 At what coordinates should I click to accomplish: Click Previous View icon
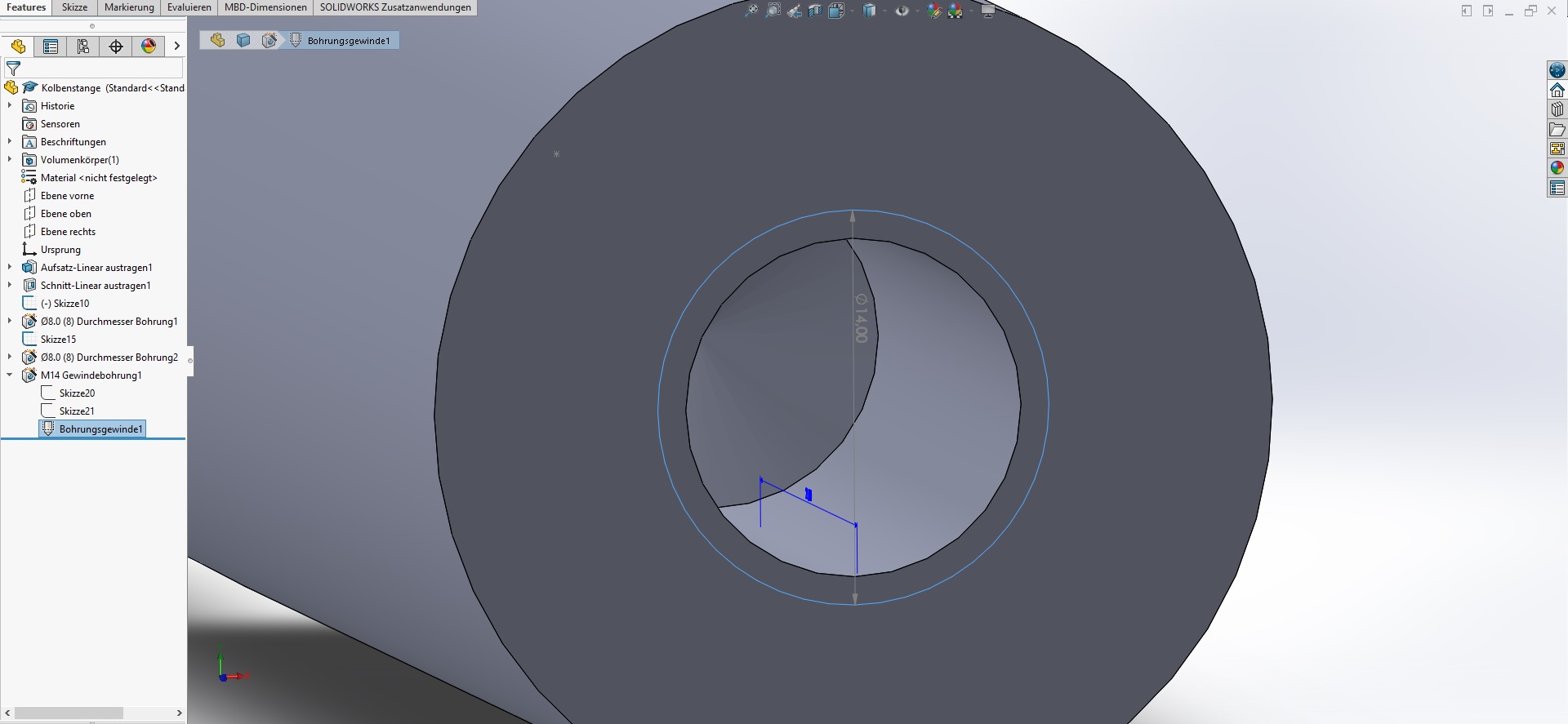pos(794,11)
